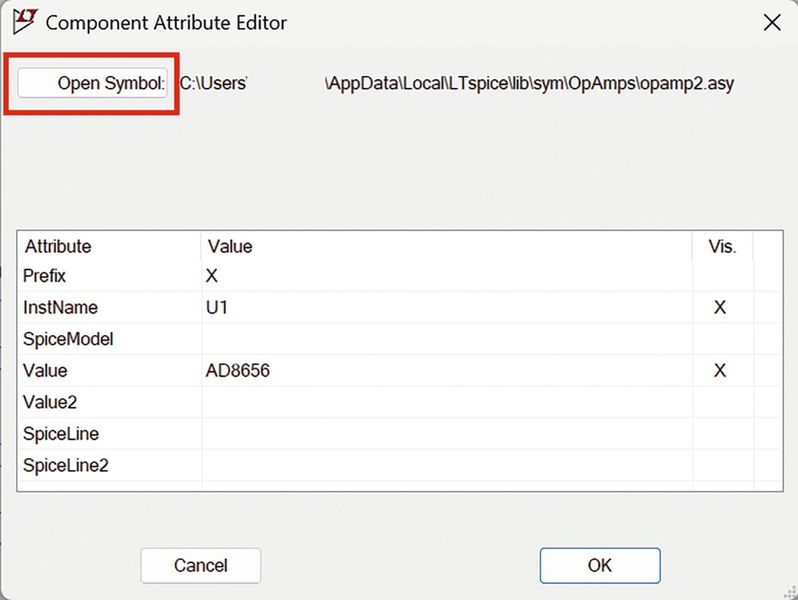Select the Value attribute label

click(x=45, y=370)
